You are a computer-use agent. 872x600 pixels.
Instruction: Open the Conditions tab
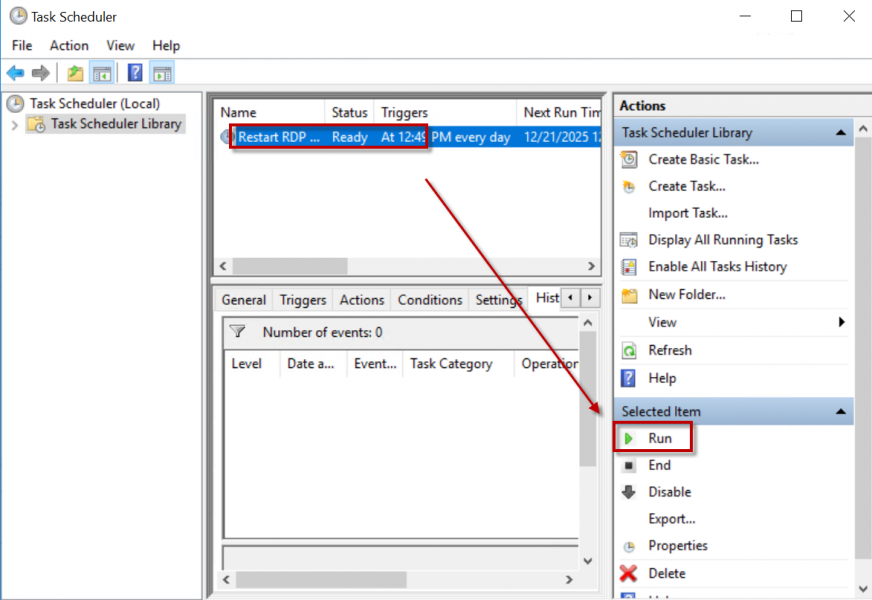[x=430, y=300]
